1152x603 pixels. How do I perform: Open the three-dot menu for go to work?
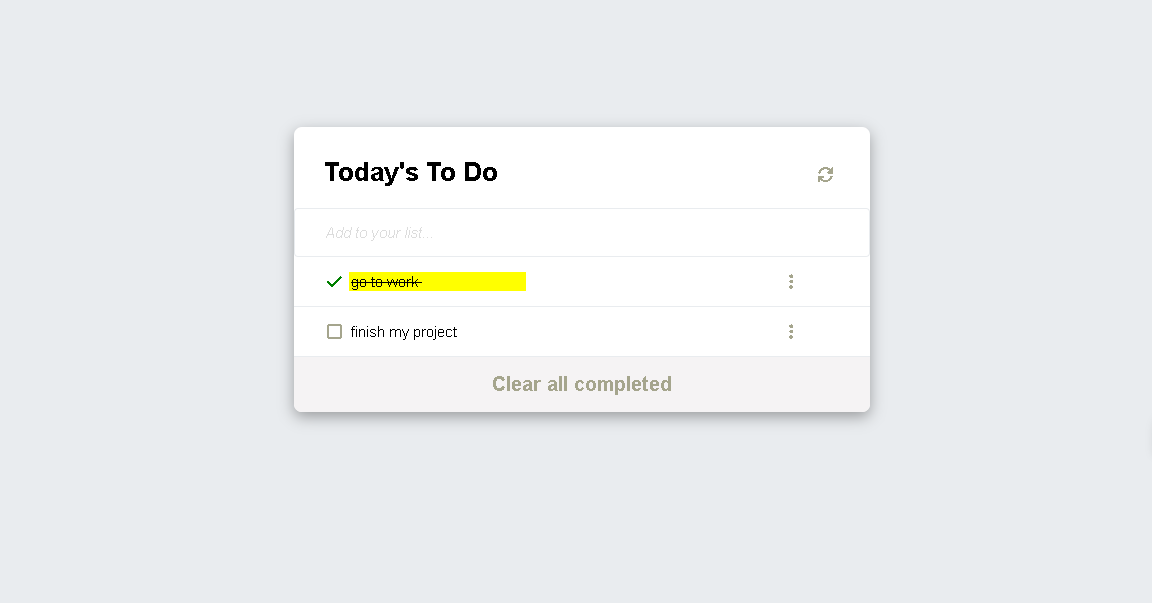coord(791,282)
